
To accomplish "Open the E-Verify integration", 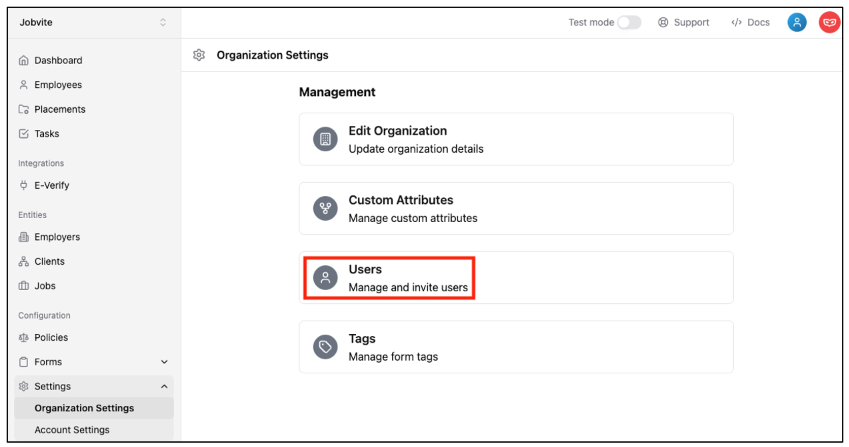I will (52, 185).
